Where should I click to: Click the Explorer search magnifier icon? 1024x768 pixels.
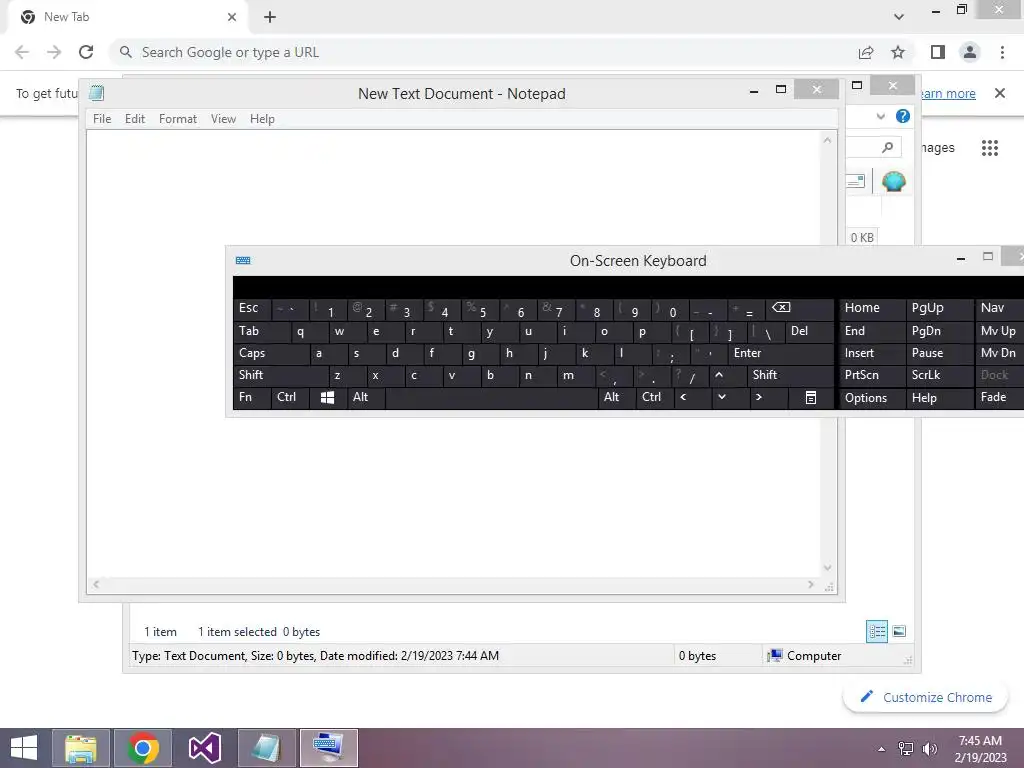point(887,148)
